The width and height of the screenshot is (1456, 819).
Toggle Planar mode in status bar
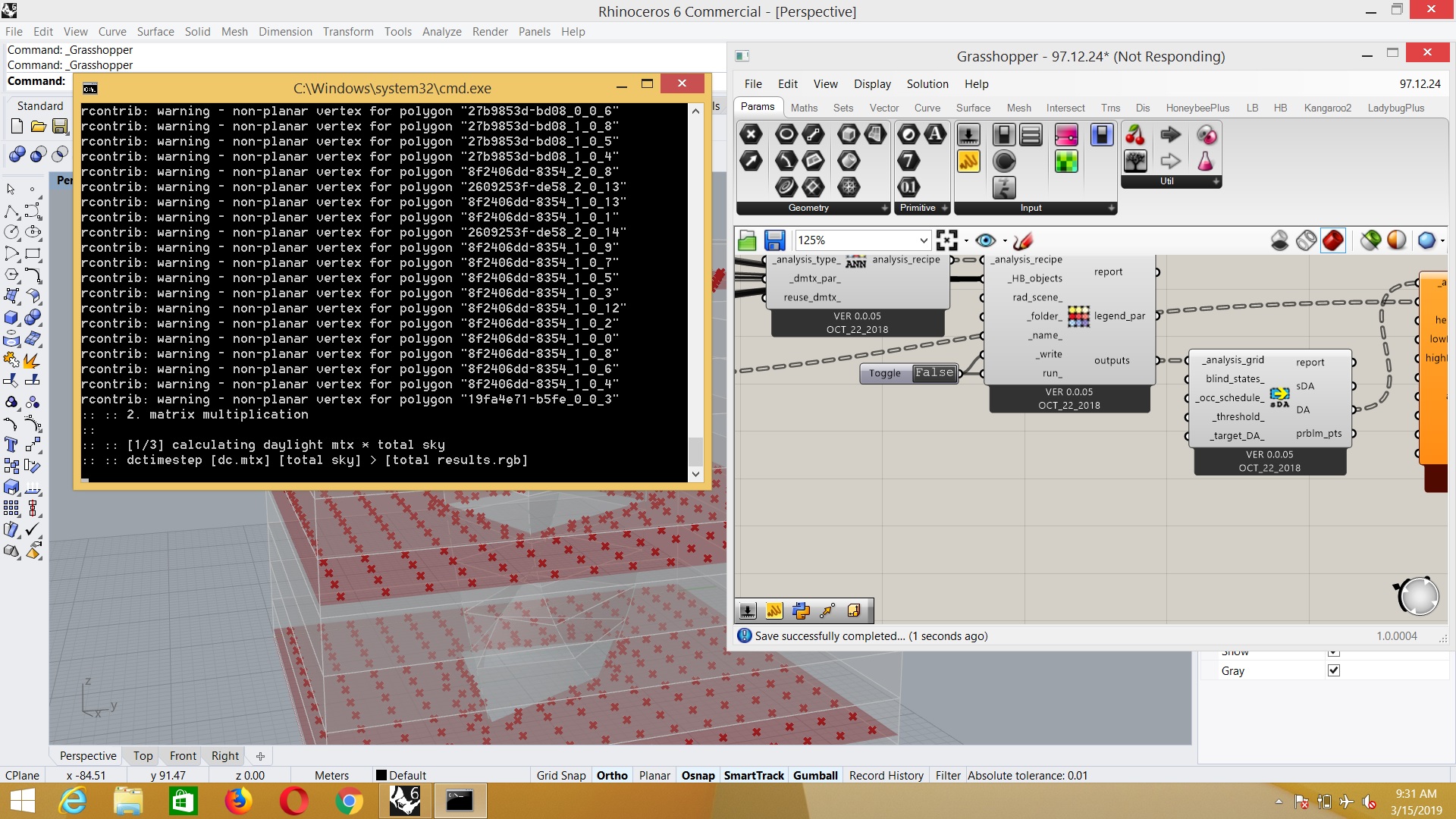tap(654, 775)
